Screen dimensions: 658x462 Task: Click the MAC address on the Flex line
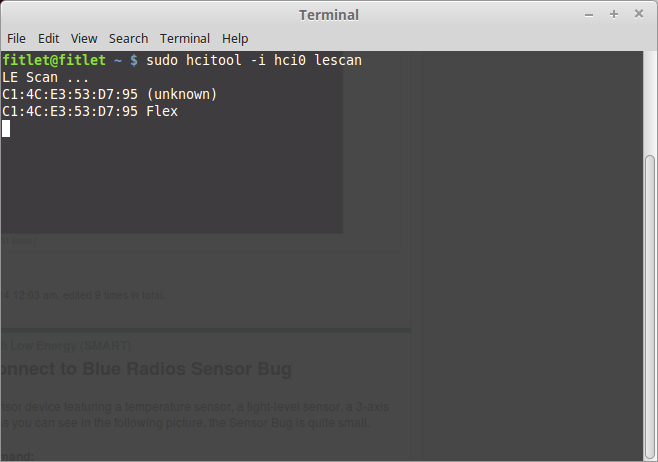click(x=70, y=111)
